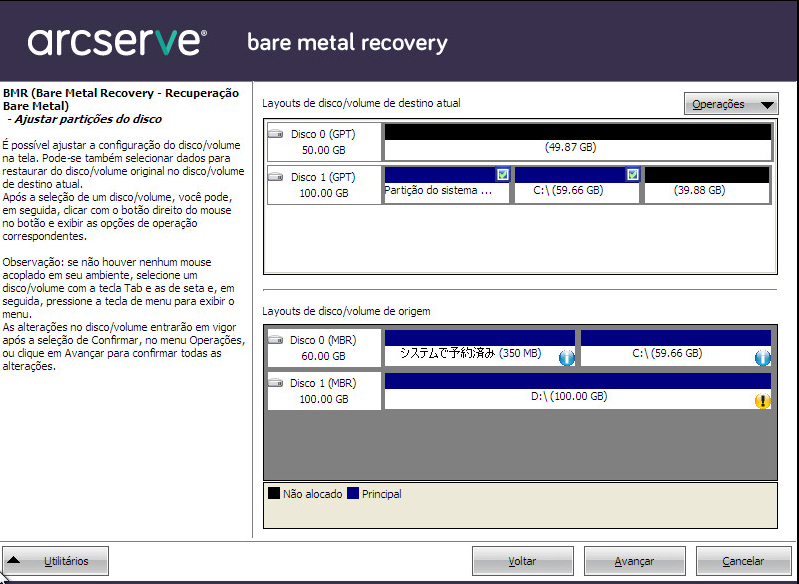The width and height of the screenshot is (799, 584).
Task: Click info icon on システムで予約済み (350 MB) volume
Action: (x=567, y=358)
